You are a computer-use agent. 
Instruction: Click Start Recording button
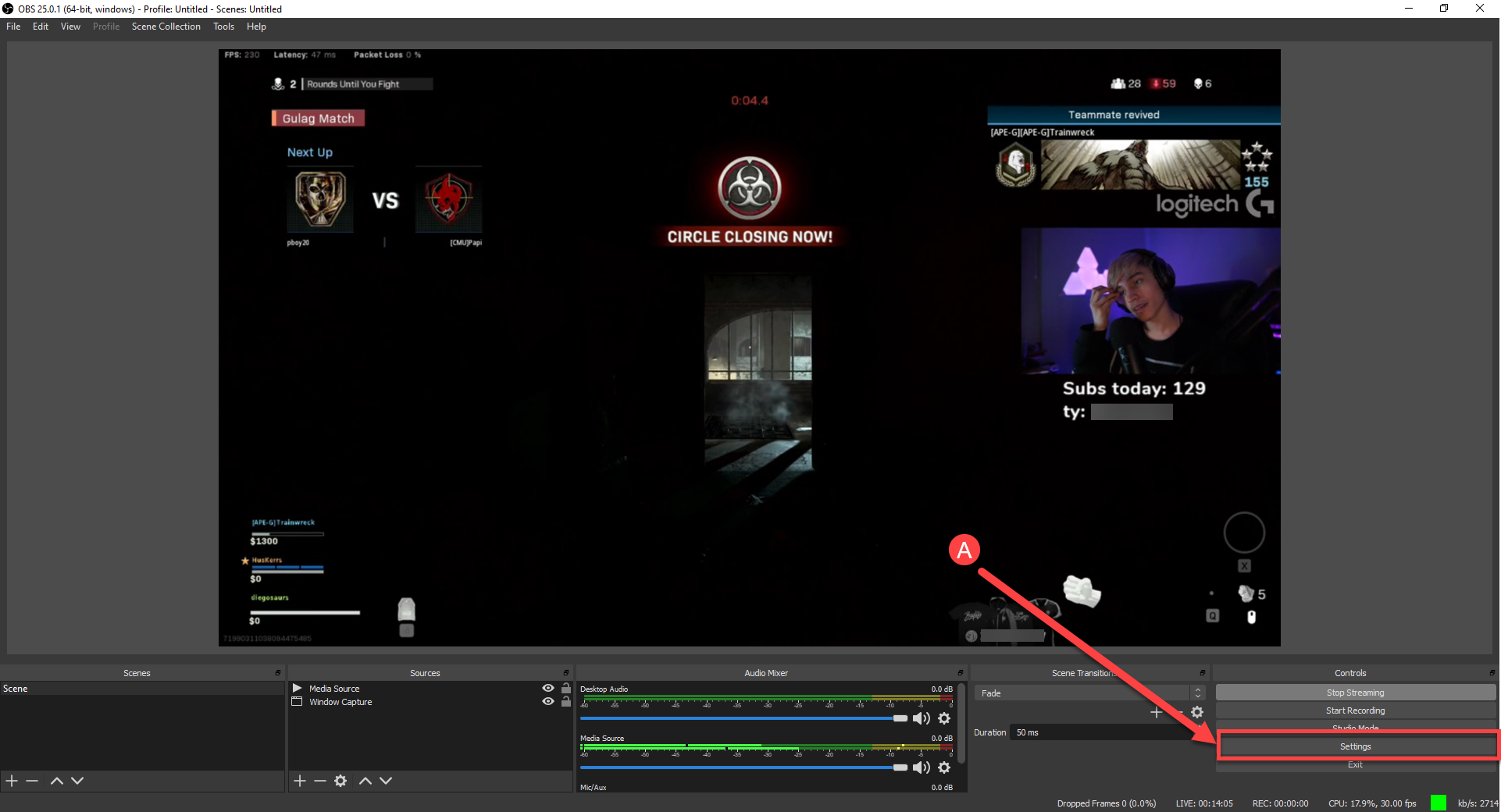(1356, 710)
